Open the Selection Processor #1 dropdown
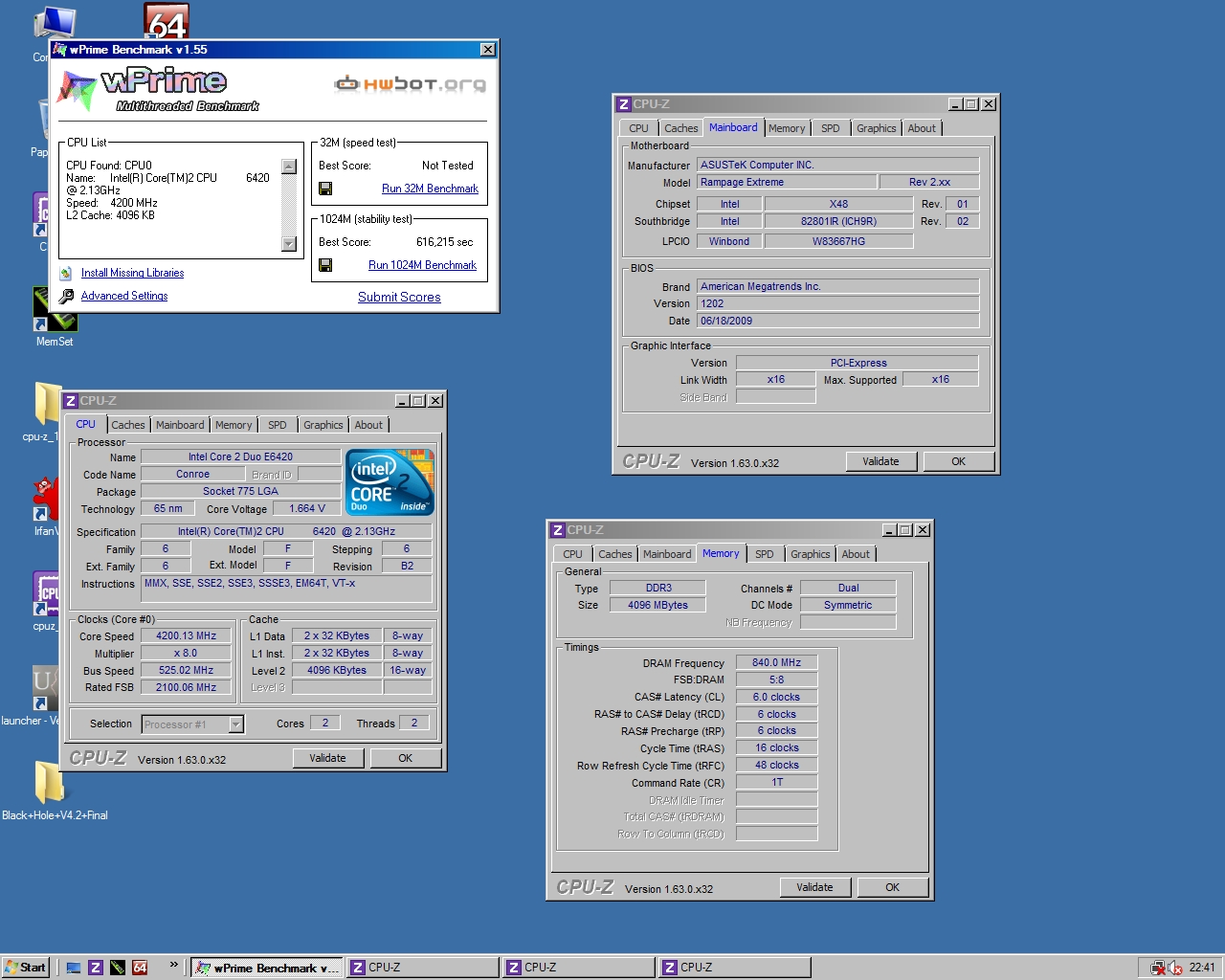Image resolution: width=1225 pixels, height=980 pixels. tap(235, 724)
